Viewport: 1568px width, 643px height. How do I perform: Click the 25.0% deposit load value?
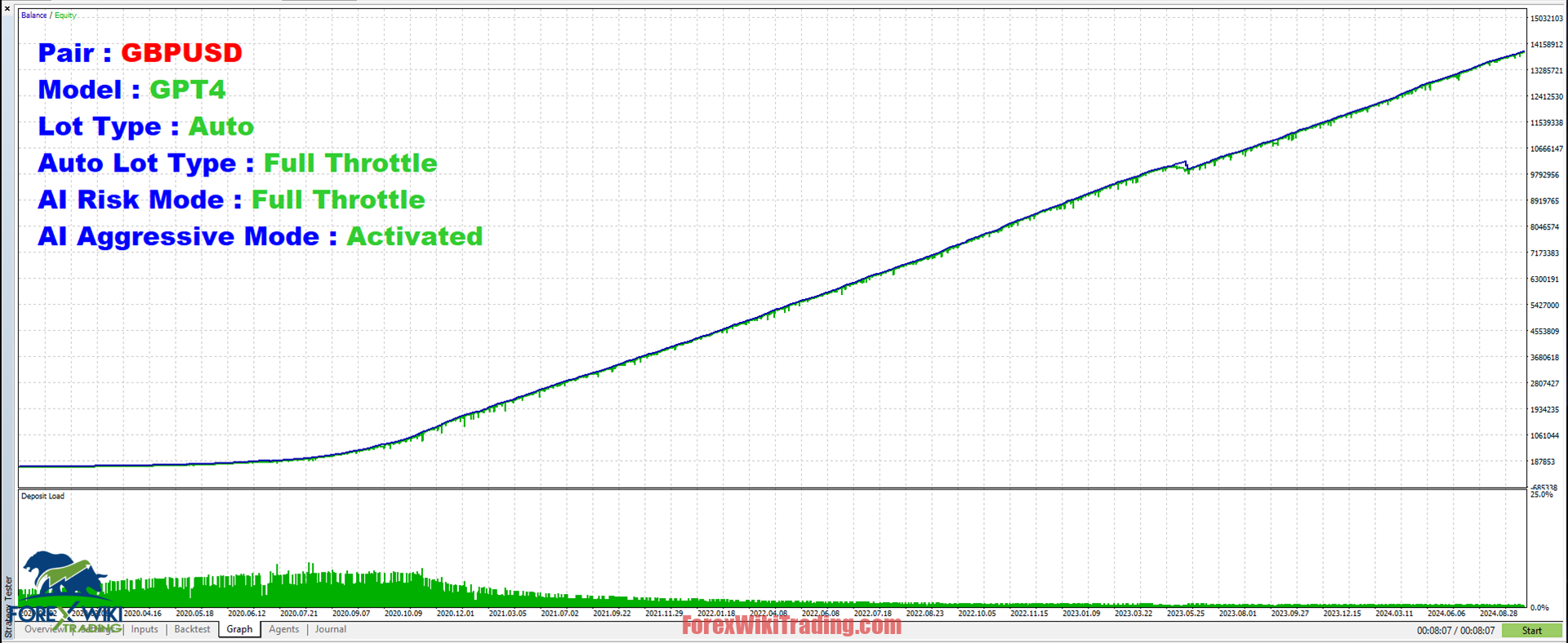pos(1542,495)
